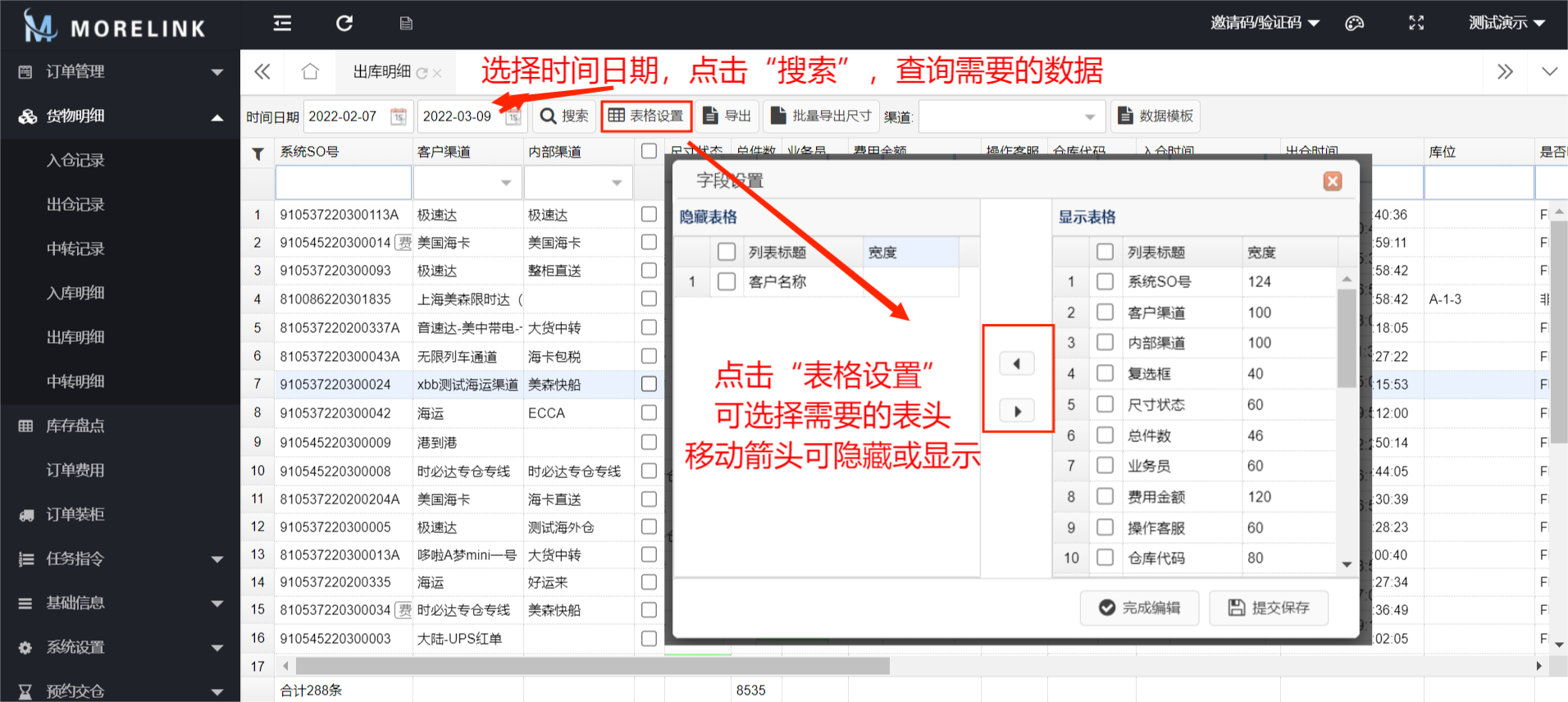Collapse 货物明细 sidebar menu
The width and height of the screenshot is (1568, 702).
(x=120, y=116)
